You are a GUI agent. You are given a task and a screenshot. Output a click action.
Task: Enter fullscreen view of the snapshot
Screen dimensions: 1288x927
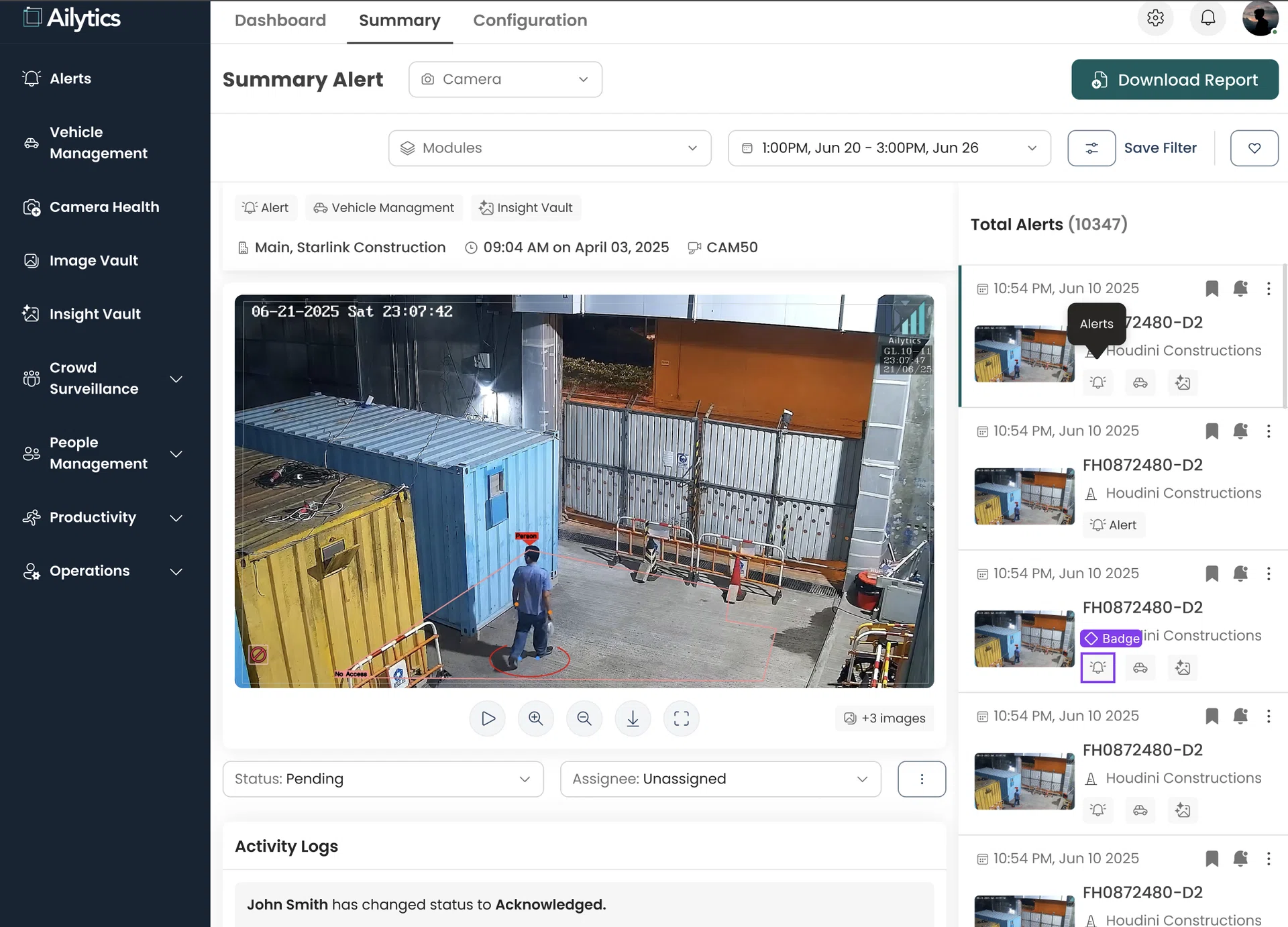tap(682, 718)
